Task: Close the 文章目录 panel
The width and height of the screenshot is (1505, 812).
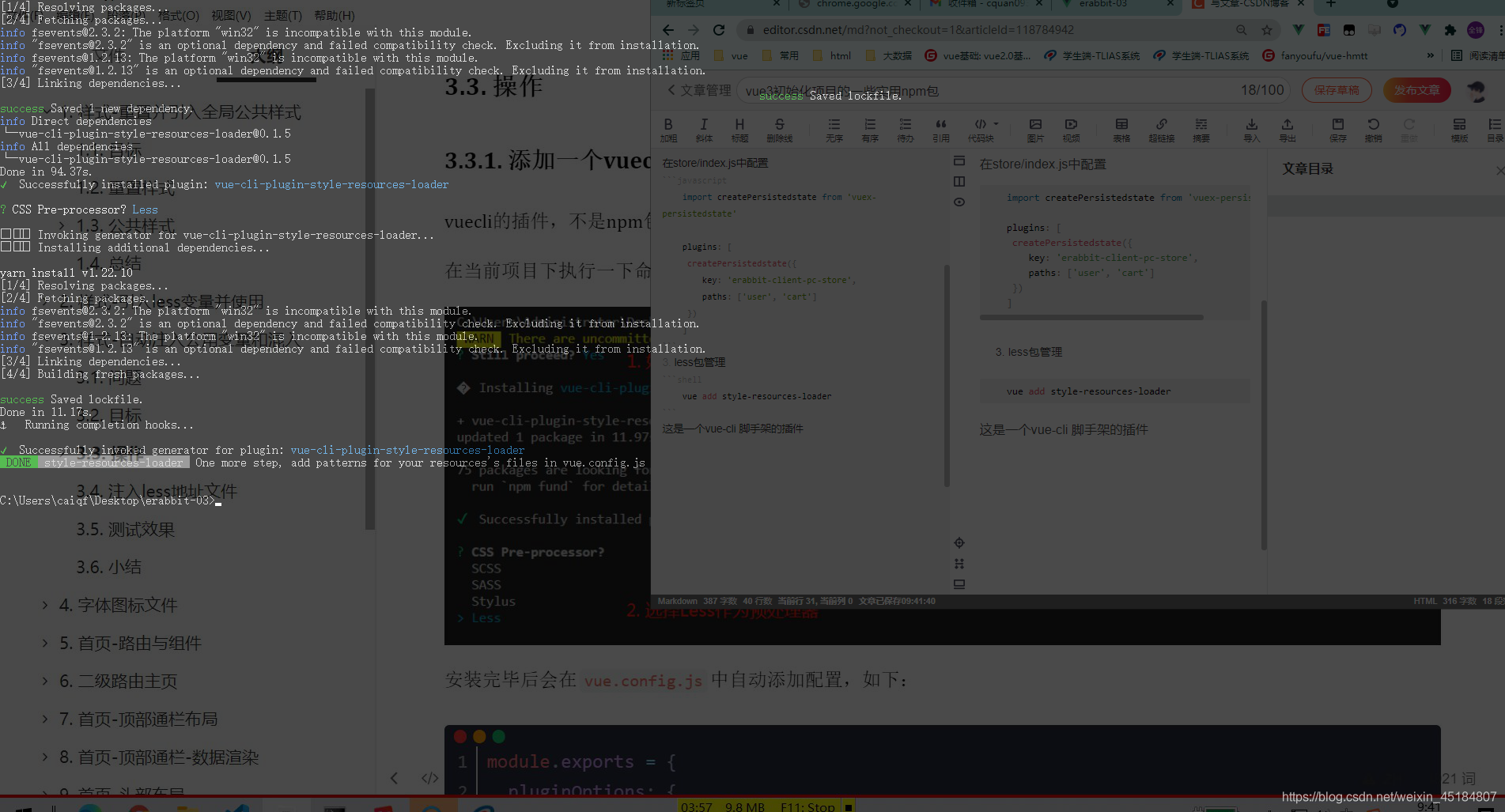Action: coord(1499,170)
